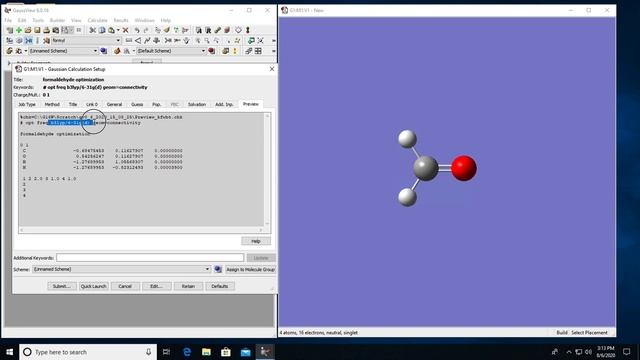
Task: Click the preview pane horizontal scrollbar
Action: pos(141,230)
